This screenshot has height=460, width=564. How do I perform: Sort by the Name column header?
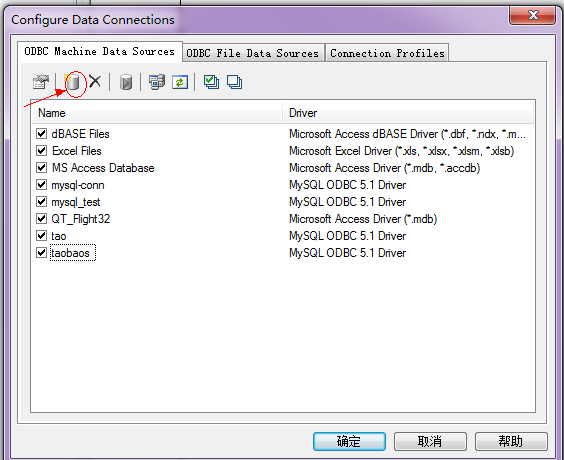[157, 113]
